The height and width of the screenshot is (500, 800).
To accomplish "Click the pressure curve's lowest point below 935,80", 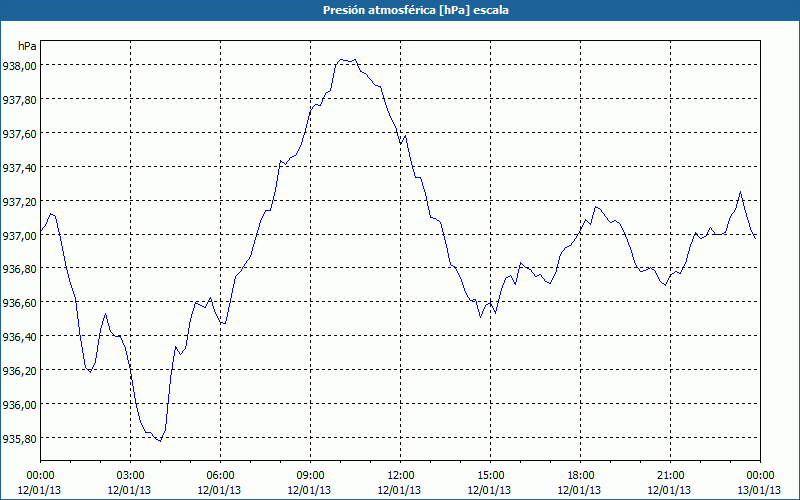I will pos(160,441).
